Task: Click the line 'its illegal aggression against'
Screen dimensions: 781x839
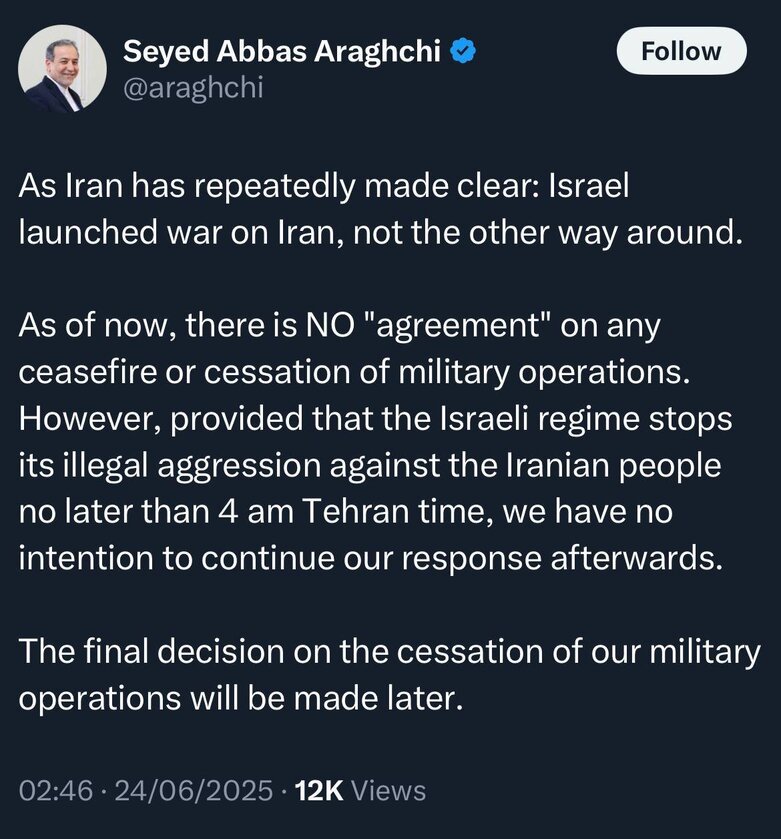Action: 370,465
